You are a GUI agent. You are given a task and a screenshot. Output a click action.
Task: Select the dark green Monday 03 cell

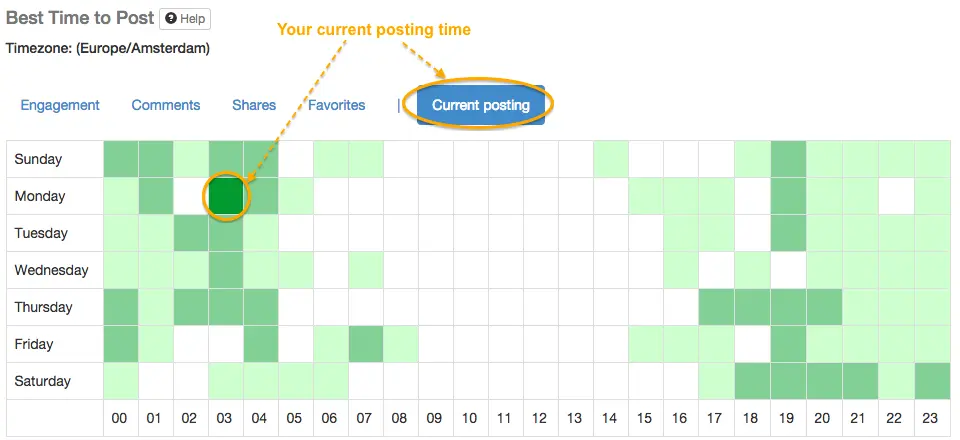(x=226, y=196)
